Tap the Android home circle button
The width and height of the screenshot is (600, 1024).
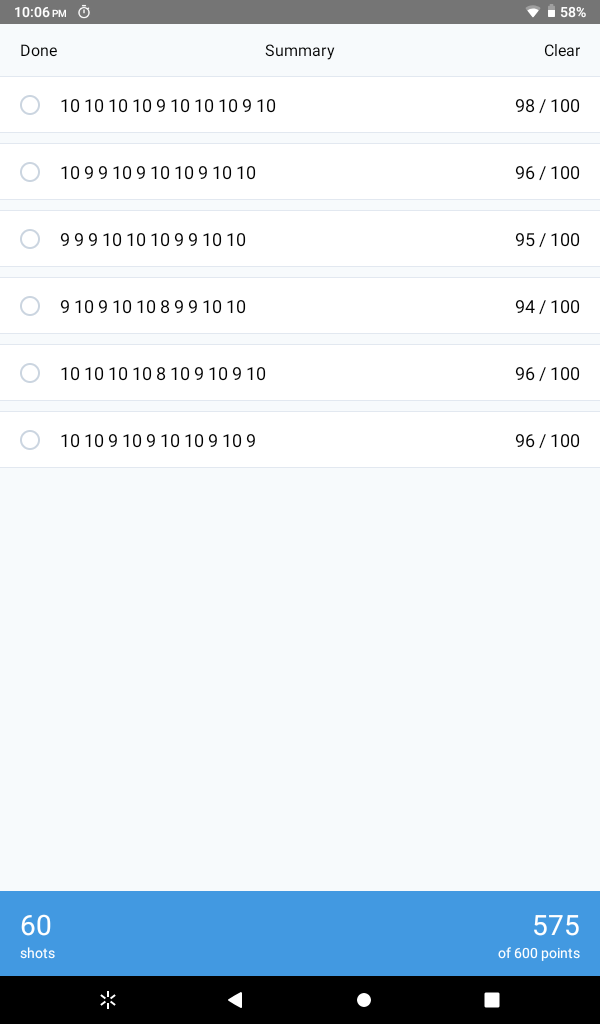pos(364,999)
